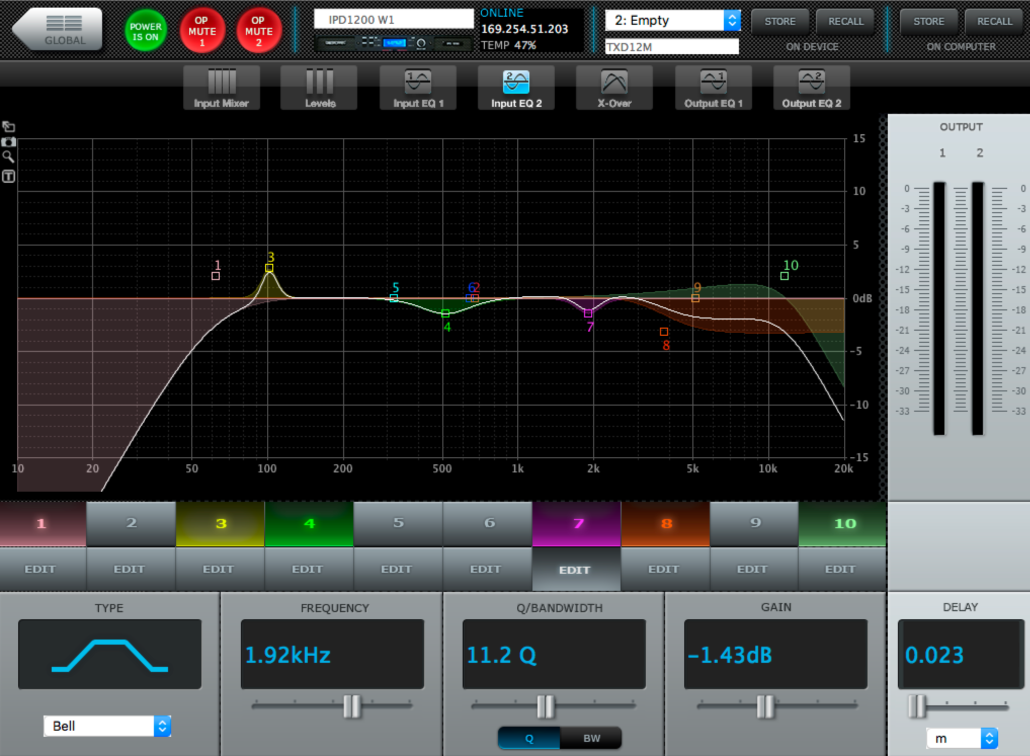The width and height of the screenshot is (1030, 756).
Task: Toggle EQ band 1 button
Action: [x=42, y=523]
